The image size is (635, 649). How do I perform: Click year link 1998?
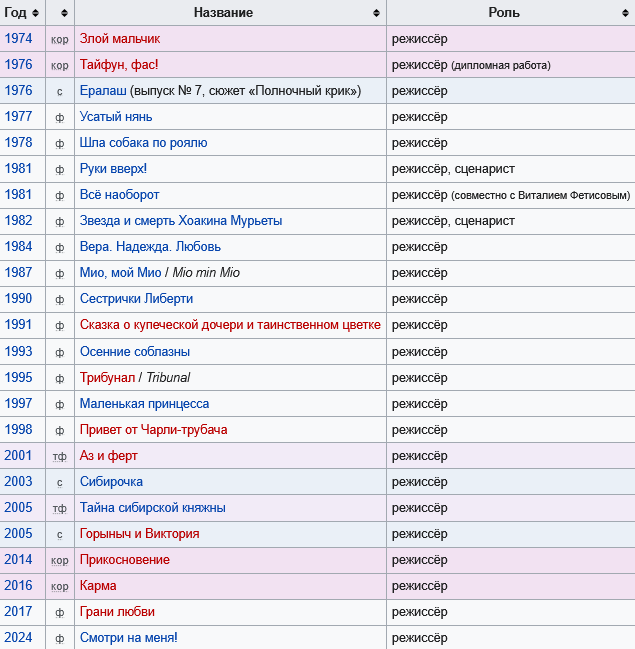(18, 430)
